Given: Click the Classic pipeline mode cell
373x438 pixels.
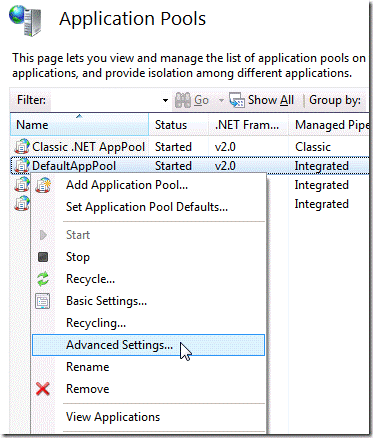Looking at the screenshot, I should coord(313,147).
